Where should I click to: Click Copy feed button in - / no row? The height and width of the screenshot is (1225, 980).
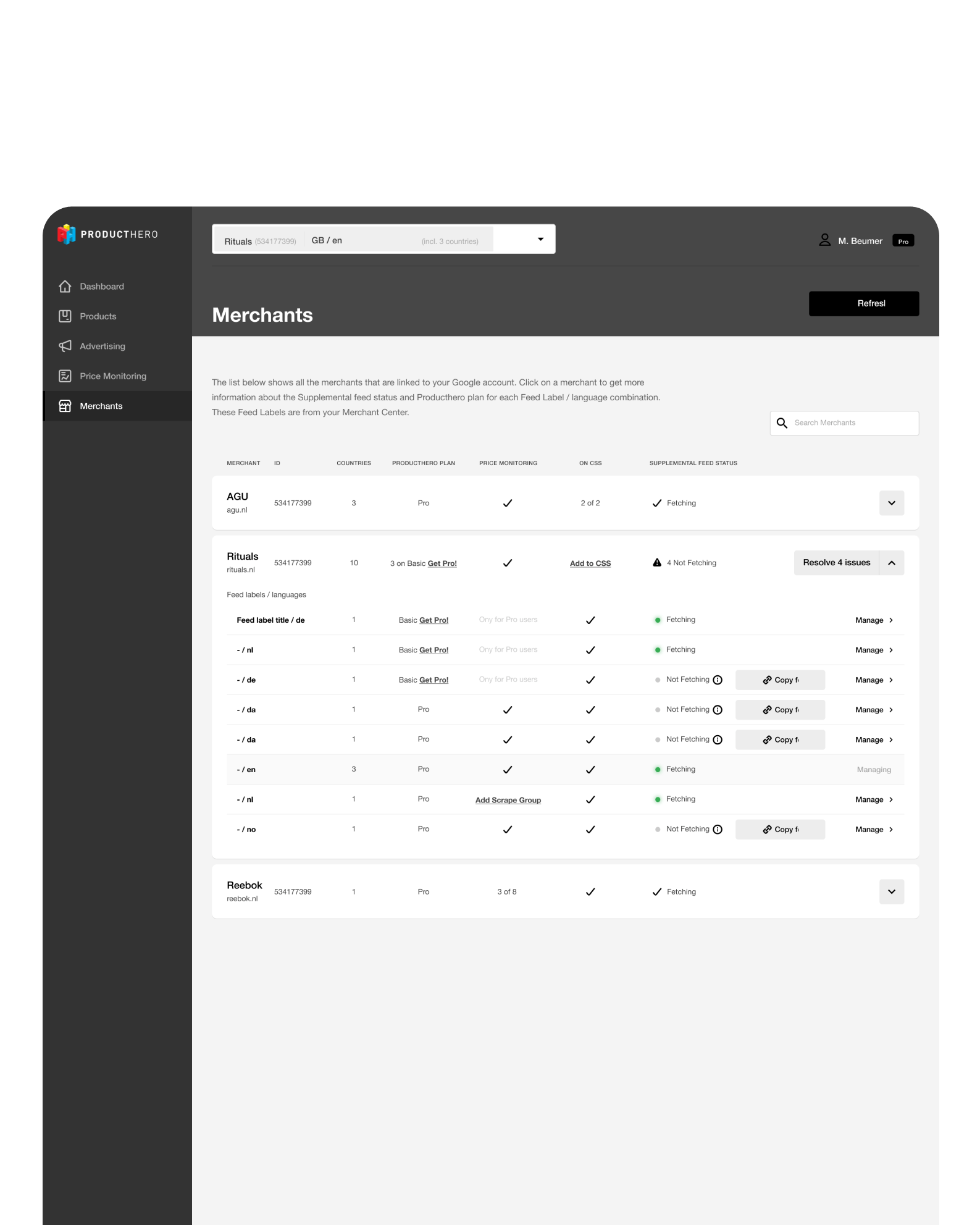[x=780, y=830]
